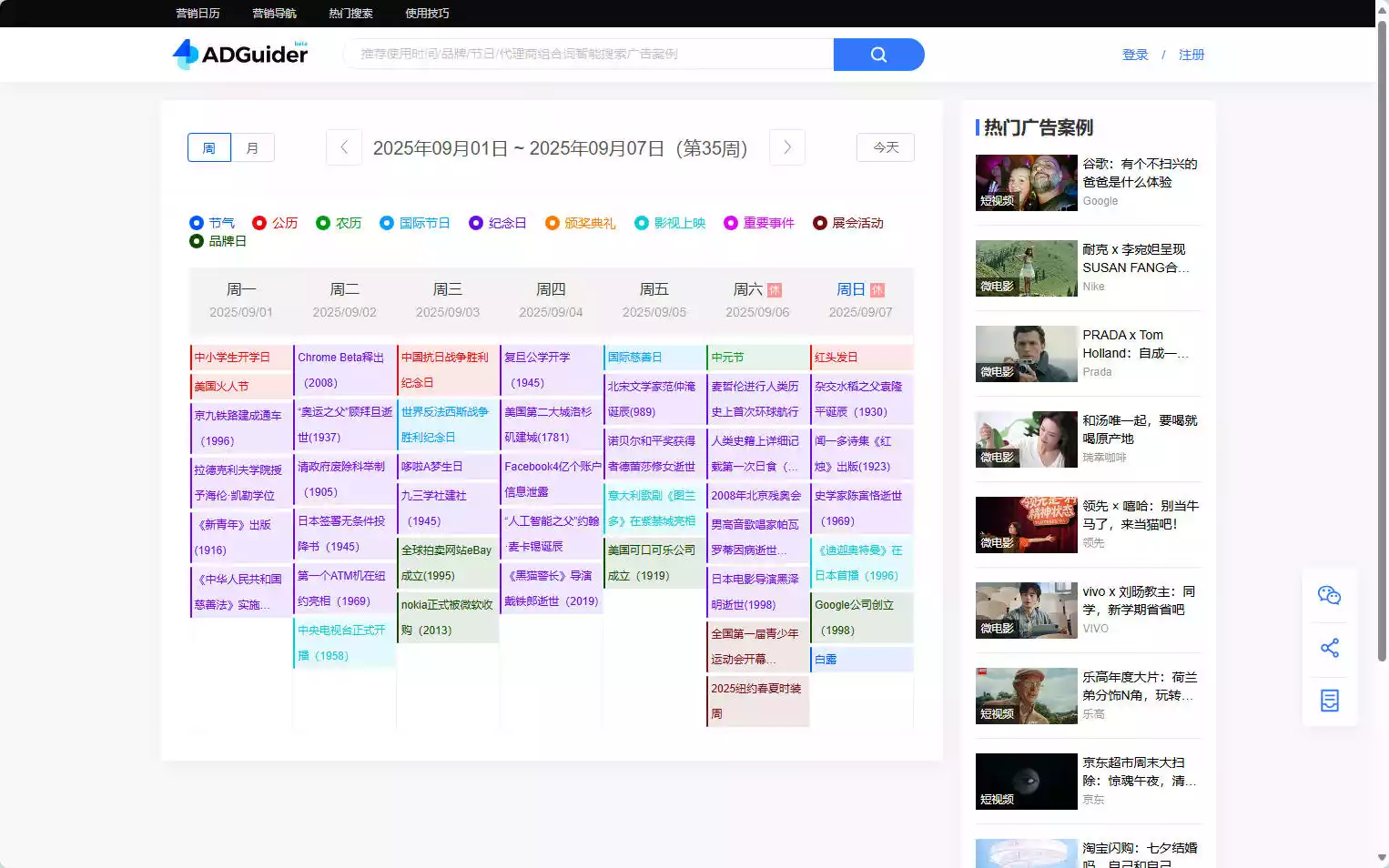The image size is (1389, 868).
Task: Toggle the 影视上映 category filter
Action: coord(670,223)
